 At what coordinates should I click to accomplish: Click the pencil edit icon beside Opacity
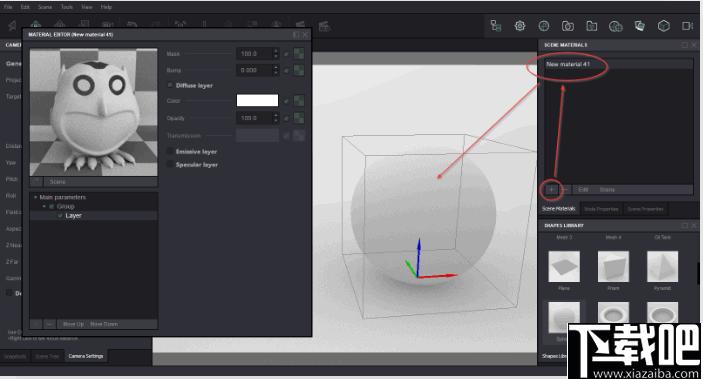tap(286, 118)
